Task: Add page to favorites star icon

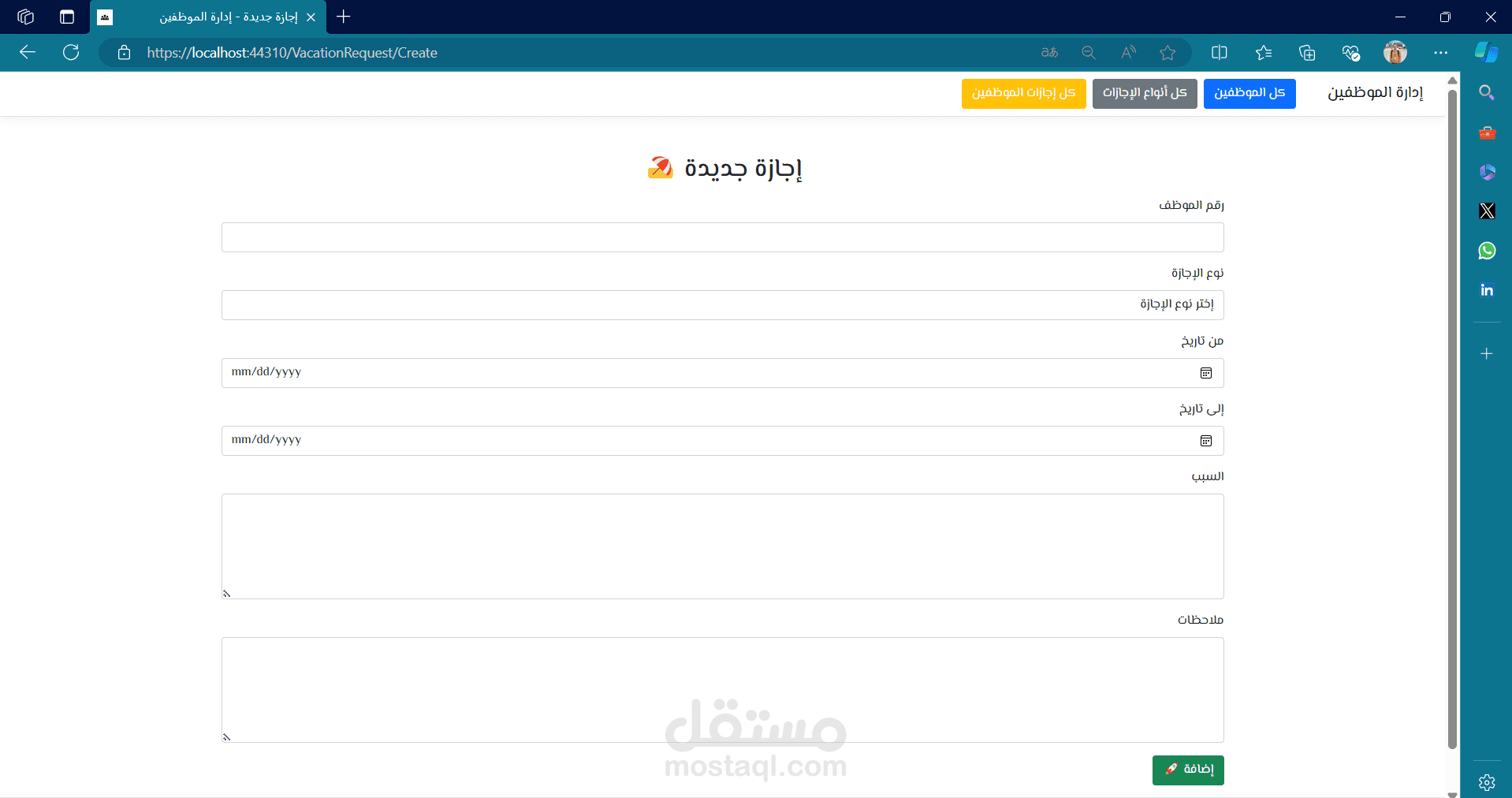Action: point(1168,53)
